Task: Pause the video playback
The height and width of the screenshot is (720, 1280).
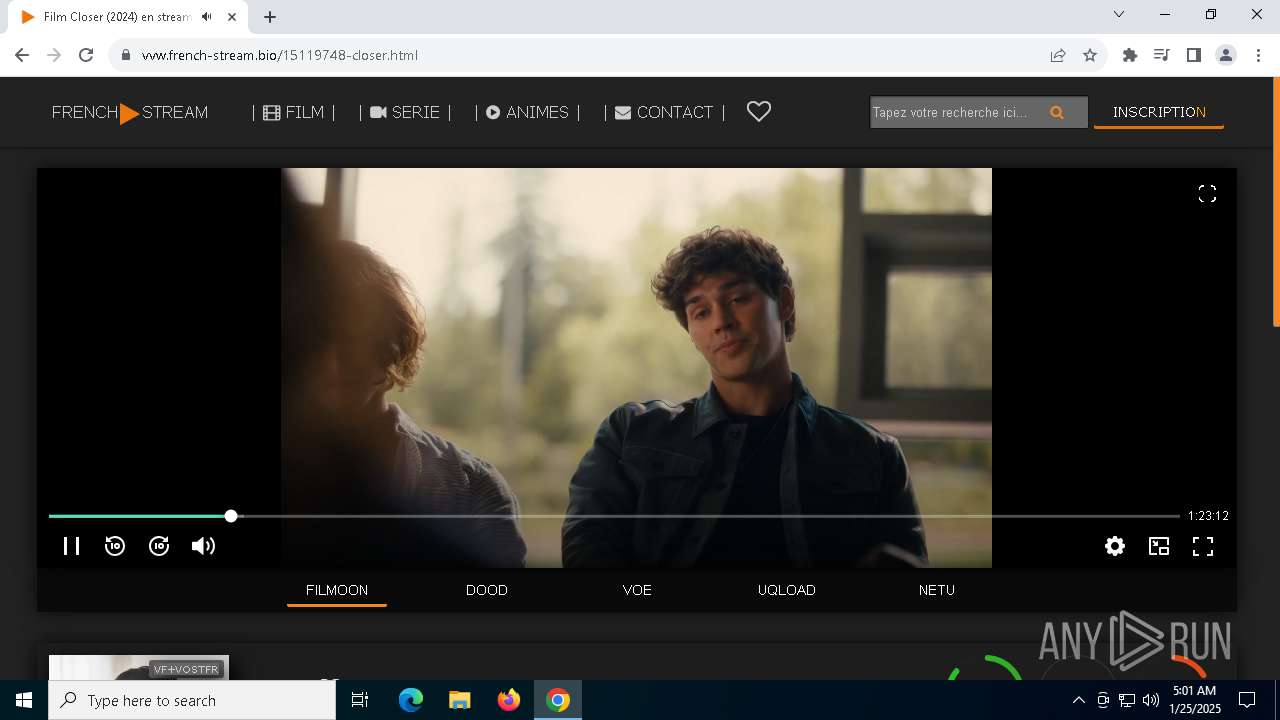Action: (71, 546)
